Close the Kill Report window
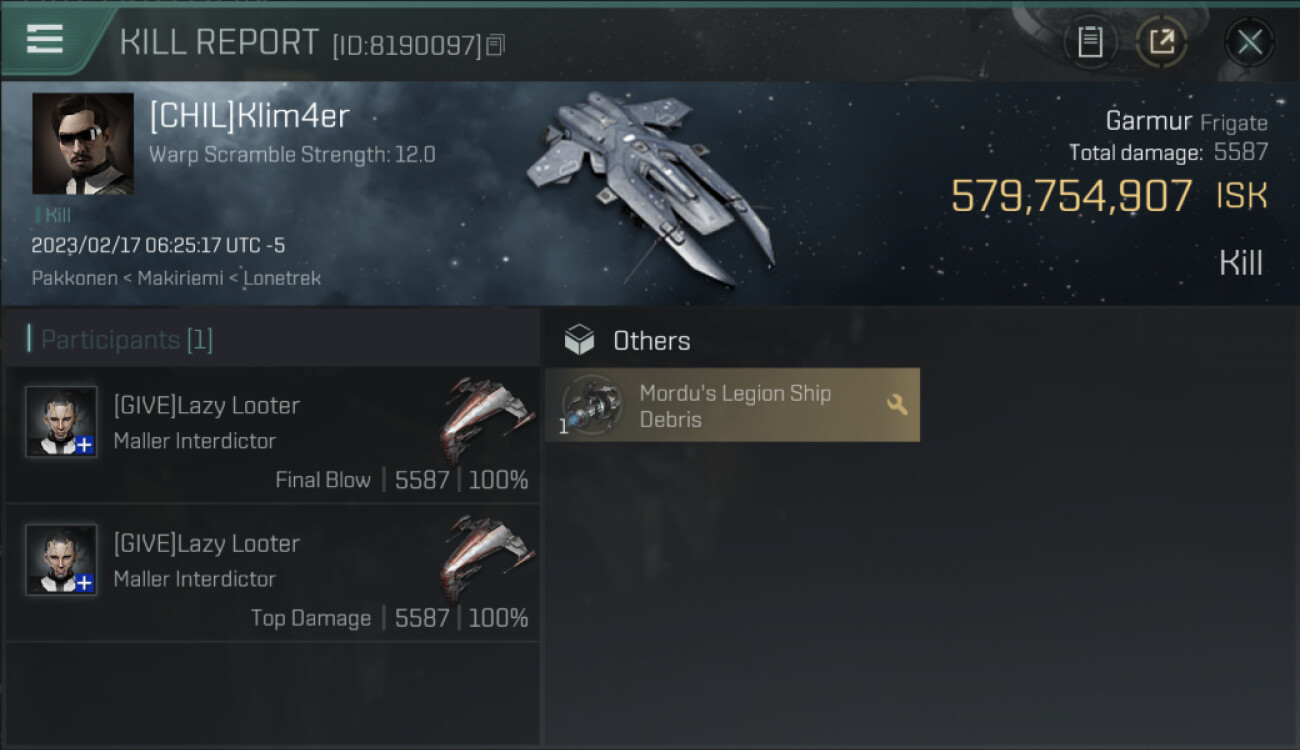This screenshot has width=1300, height=750. coord(1249,42)
